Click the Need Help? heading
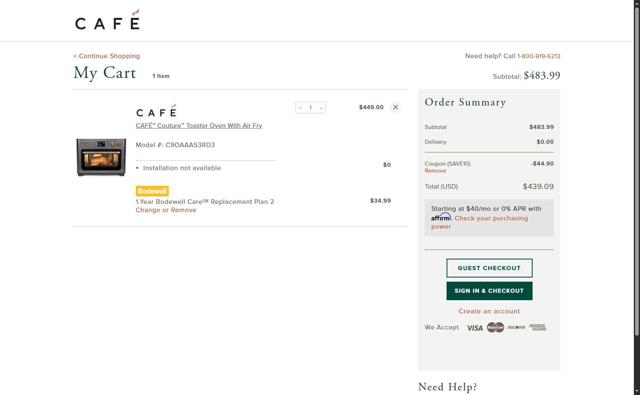The height and width of the screenshot is (395, 640). pyautogui.click(x=448, y=386)
